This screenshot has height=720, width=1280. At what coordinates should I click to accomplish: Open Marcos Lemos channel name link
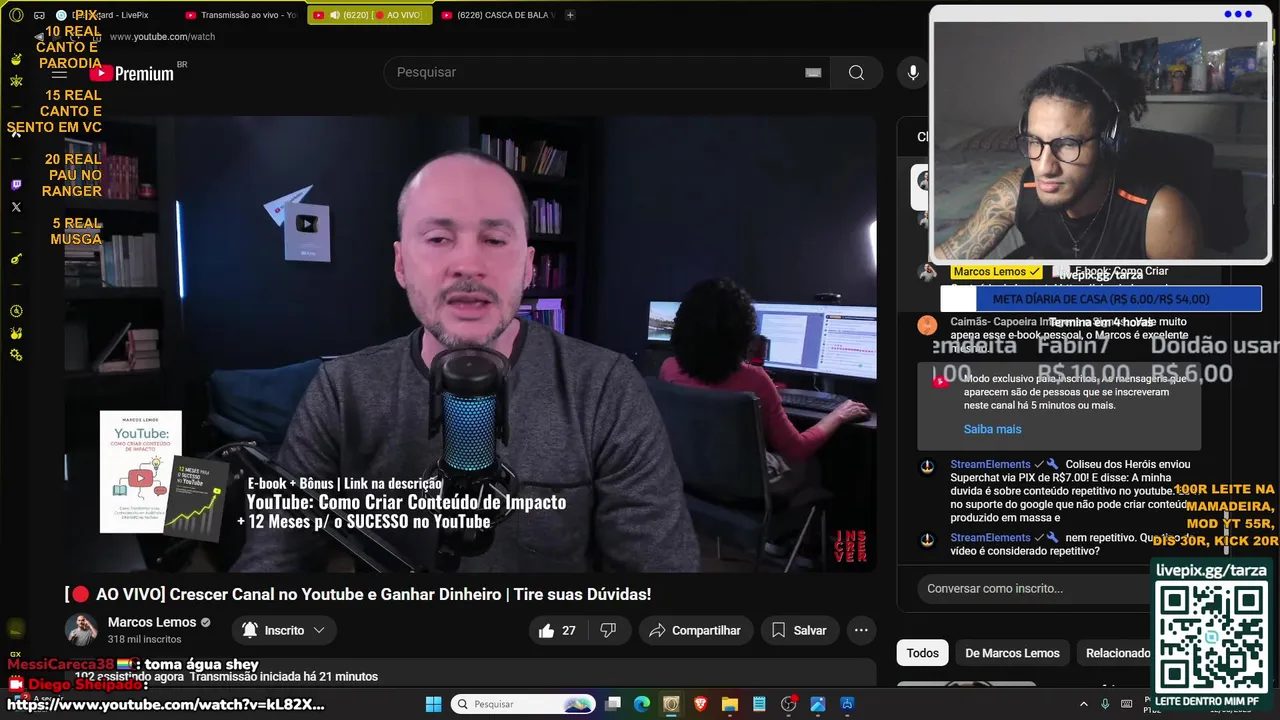point(152,622)
